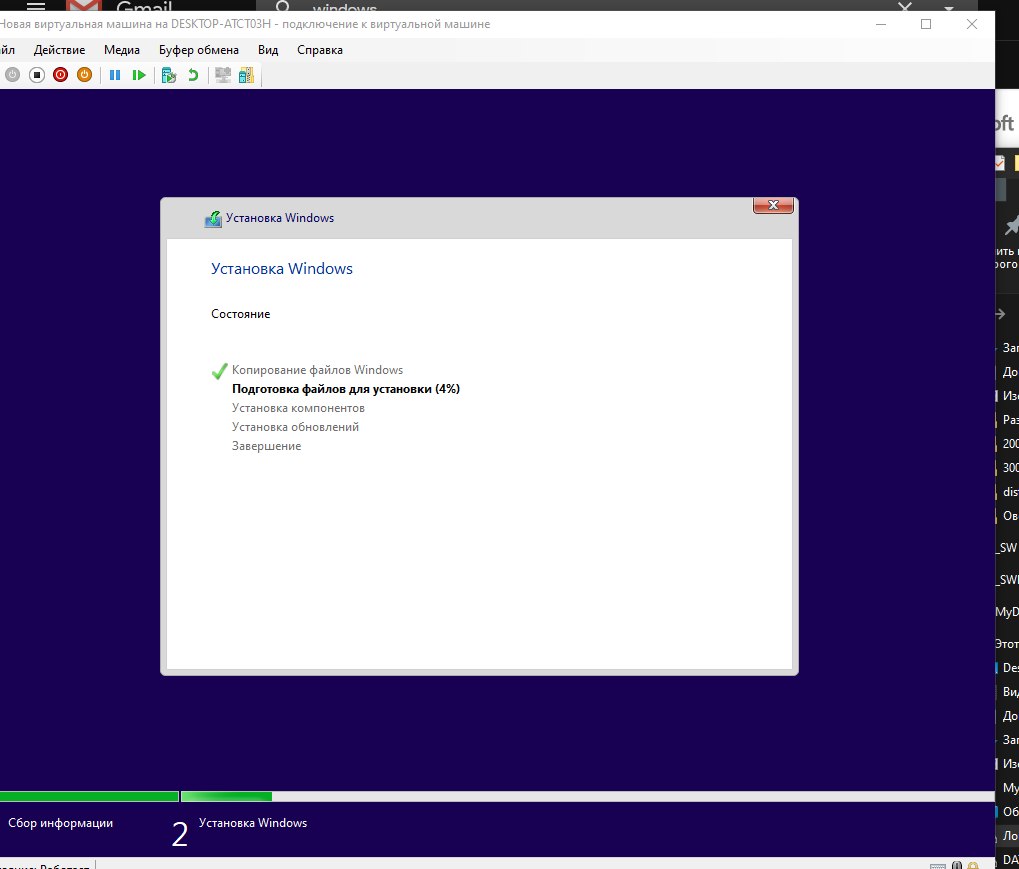Viewport: 1019px width, 869px height.
Task: Shut down the VM using red power icon
Action: click(x=60, y=75)
